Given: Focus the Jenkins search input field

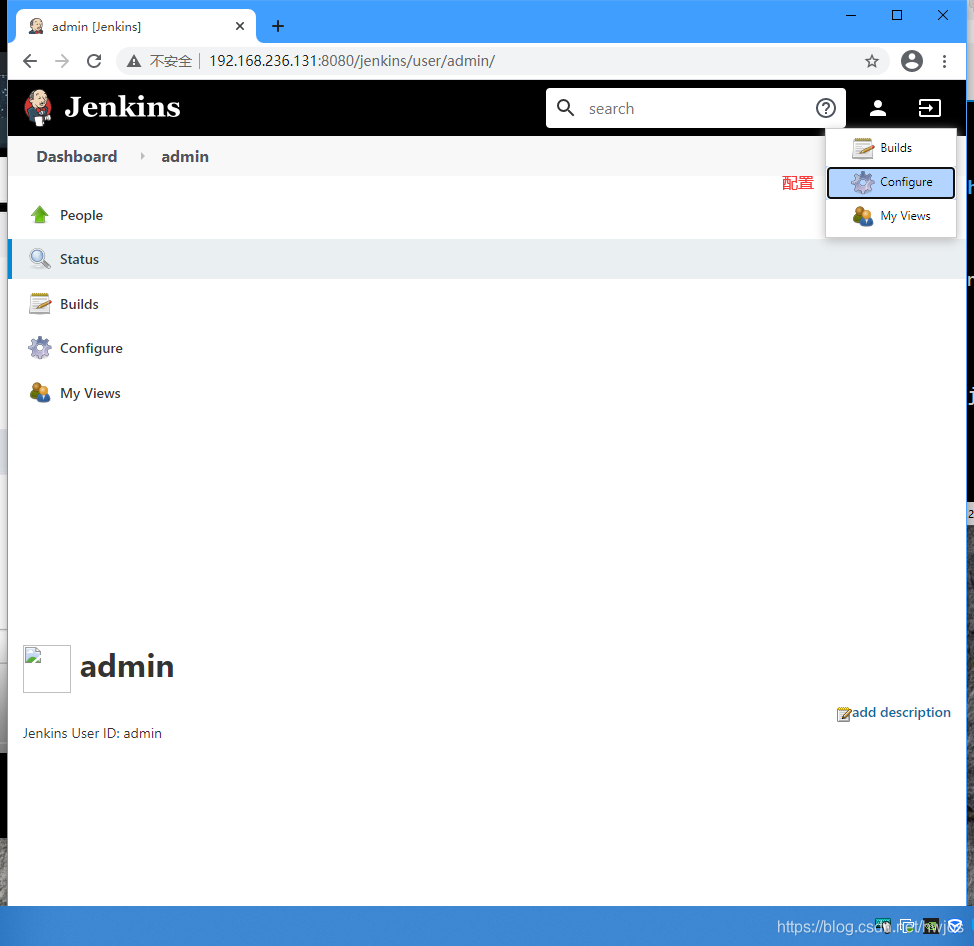Looking at the screenshot, I should pyautogui.click(x=696, y=108).
